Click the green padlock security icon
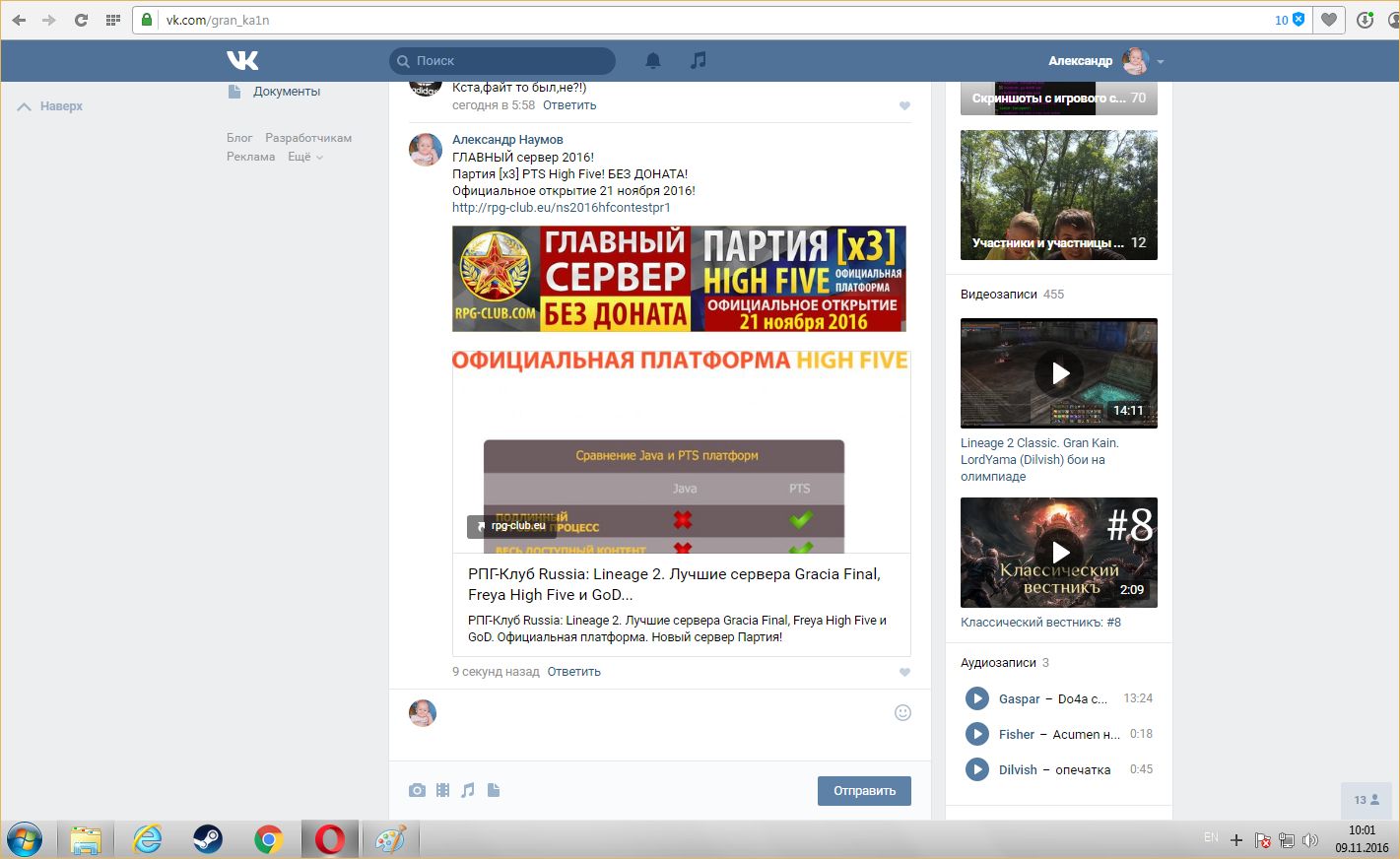 [x=147, y=20]
